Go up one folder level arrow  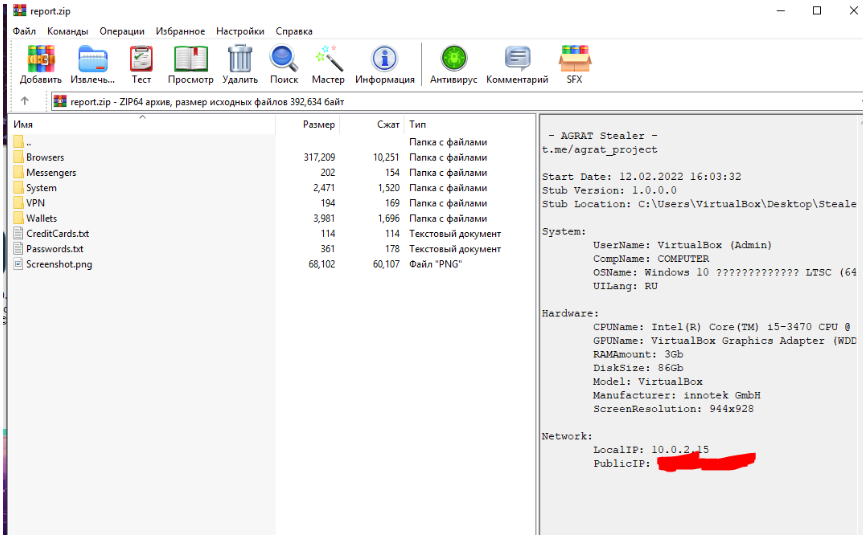(25, 101)
